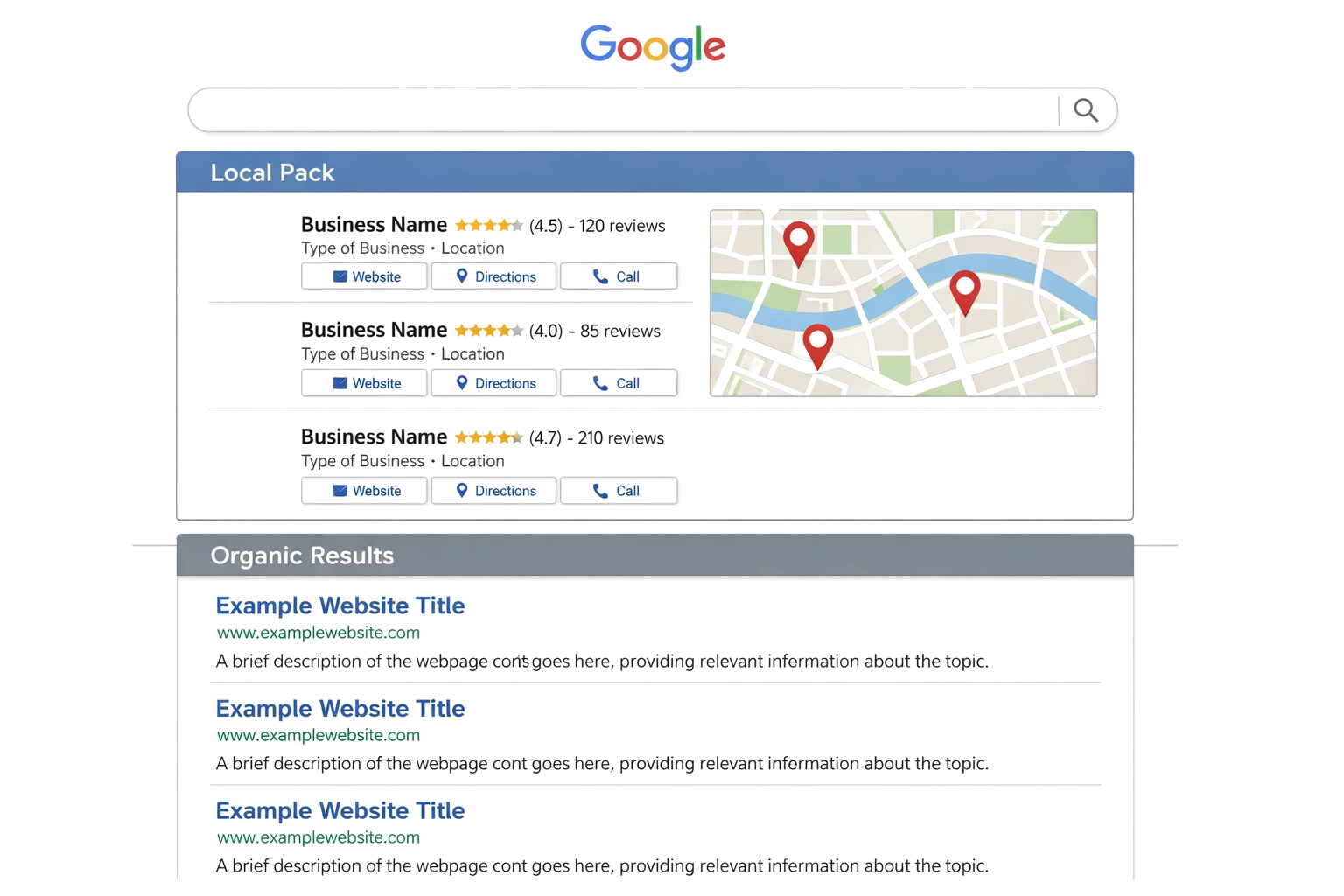1344x896 pixels.
Task: Open the Website of the second business
Action: [x=364, y=382]
